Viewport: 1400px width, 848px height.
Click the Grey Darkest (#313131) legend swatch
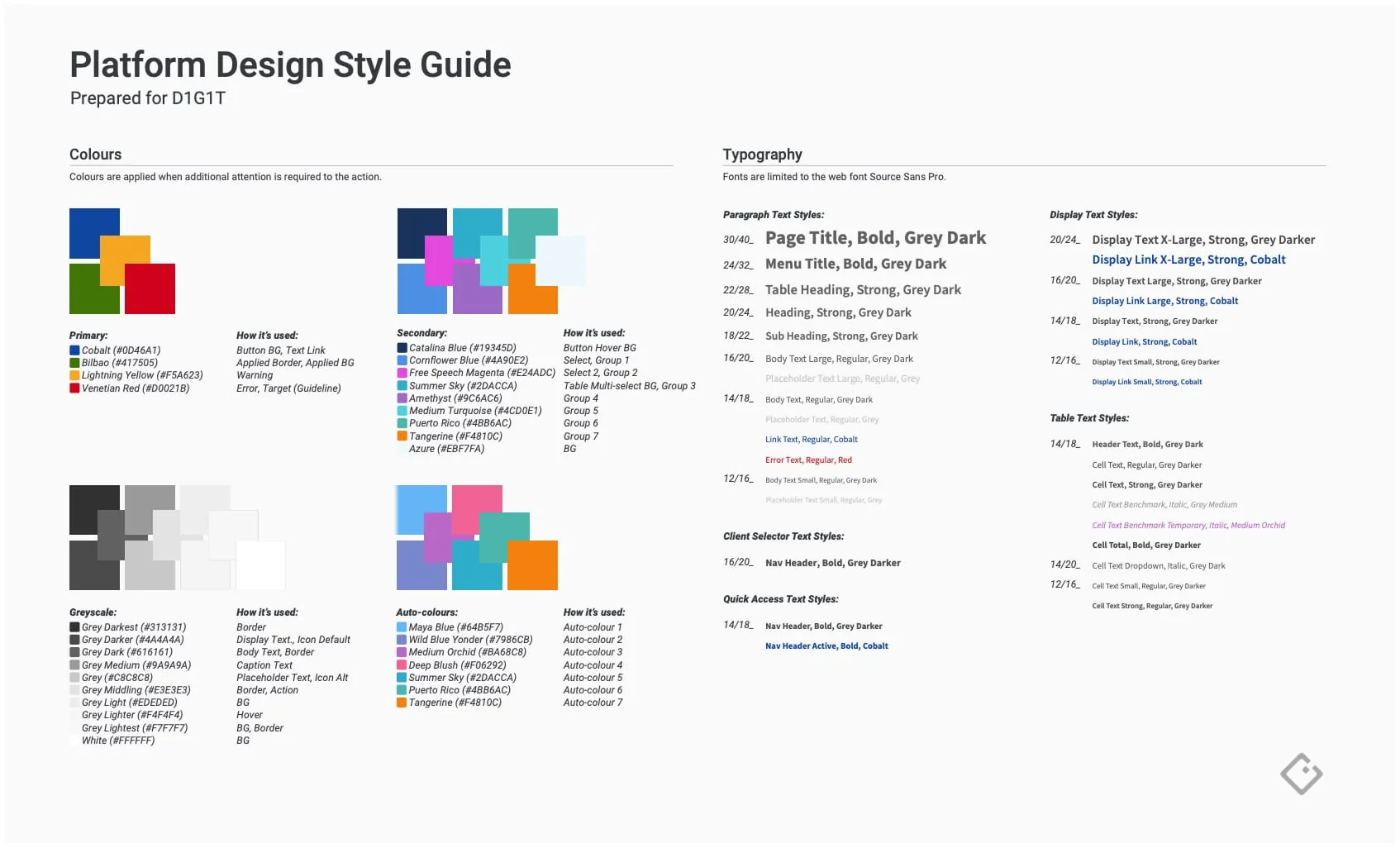74,627
